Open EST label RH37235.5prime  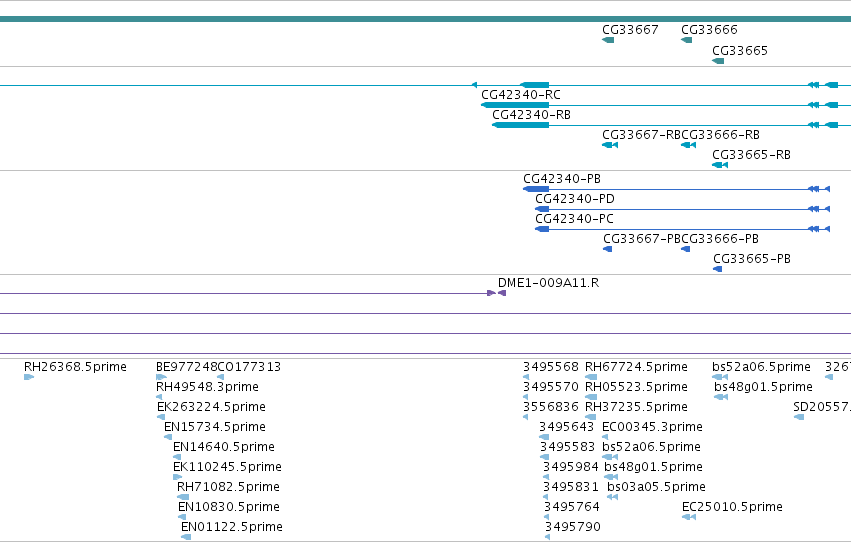click(636, 407)
